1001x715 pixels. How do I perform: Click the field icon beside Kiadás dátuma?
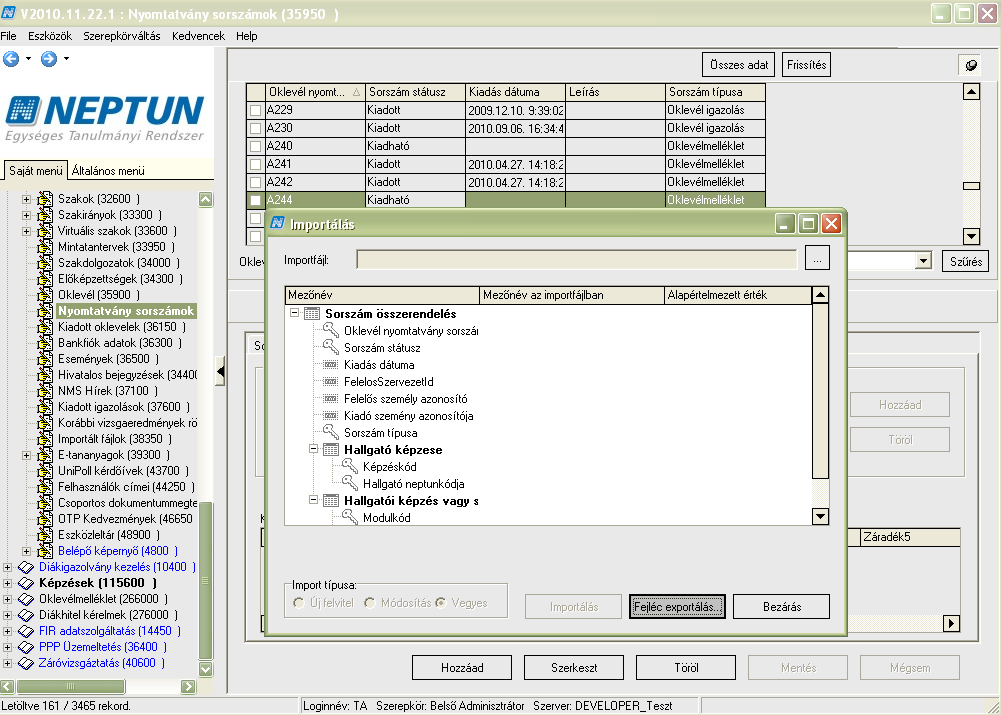click(331, 365)
